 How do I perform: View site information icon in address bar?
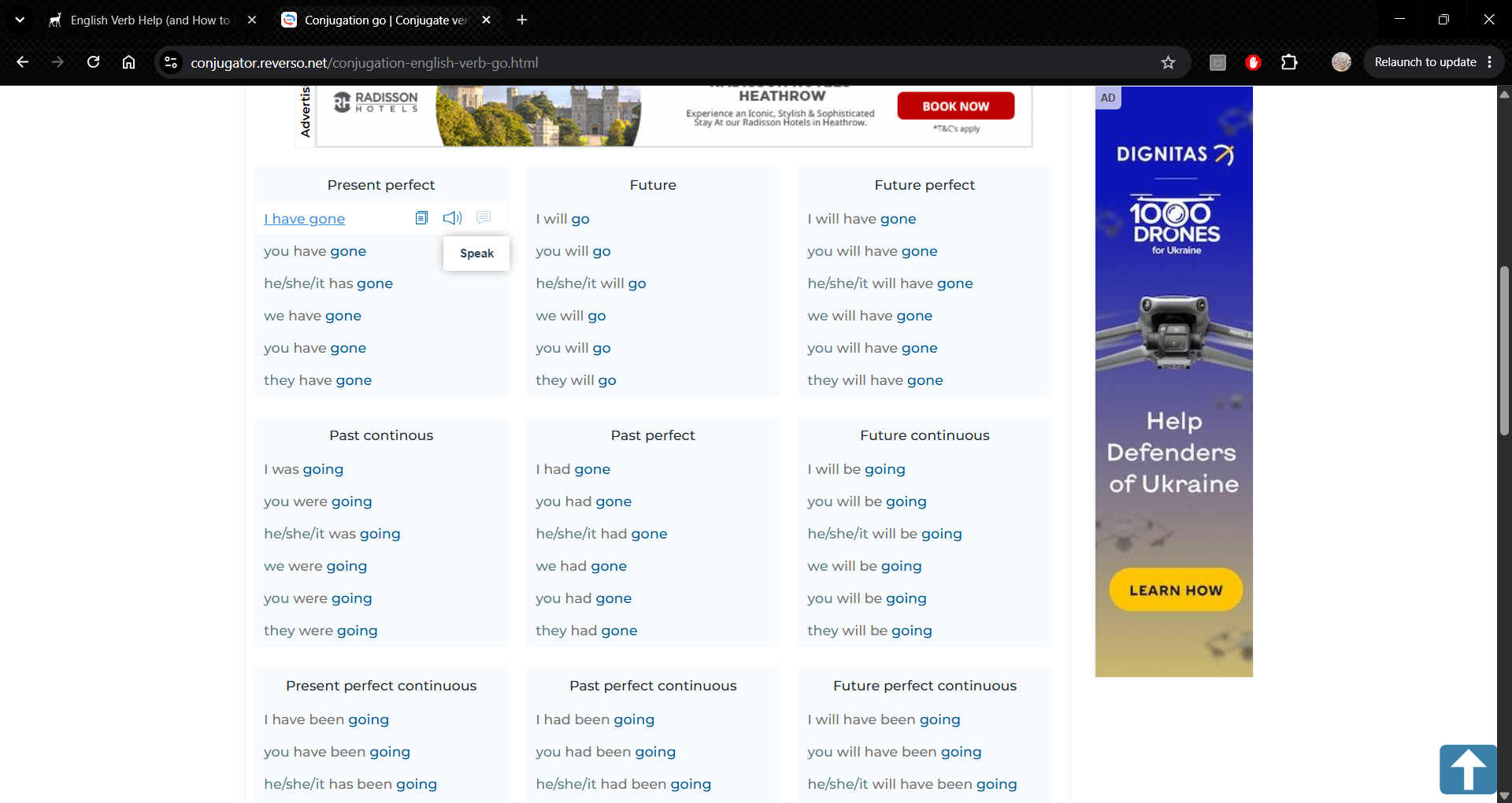click(x=170, y=62)
